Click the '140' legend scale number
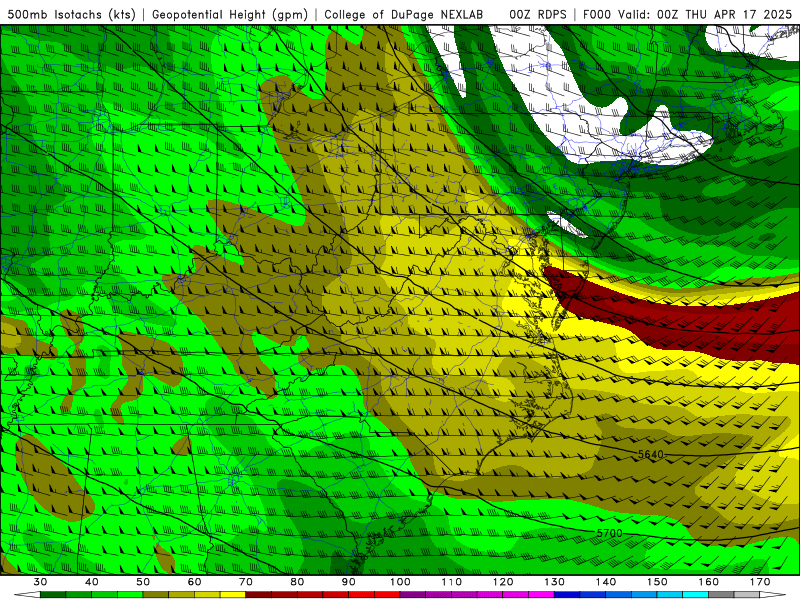The height and width of the screenshot is (600, 800). click(x=606, y=582)
